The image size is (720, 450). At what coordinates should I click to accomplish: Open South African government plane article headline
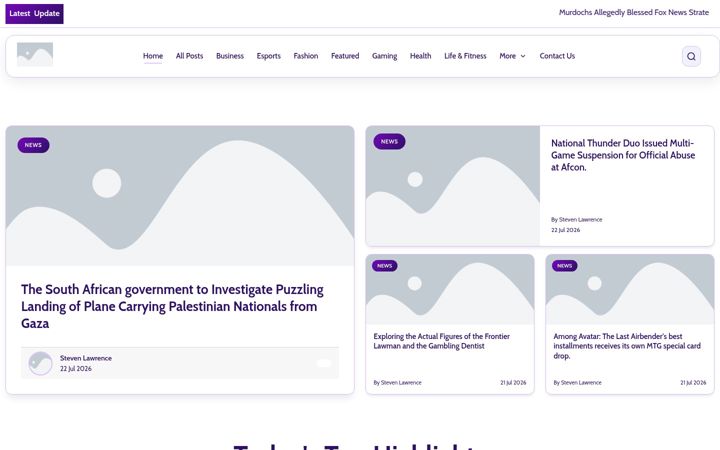pyautogui.click(x=172, y=306)
